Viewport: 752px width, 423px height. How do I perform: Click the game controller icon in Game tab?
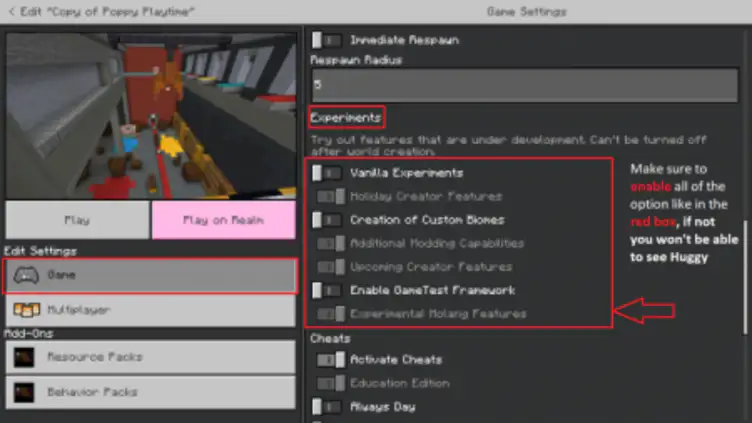tap(26, 275)
